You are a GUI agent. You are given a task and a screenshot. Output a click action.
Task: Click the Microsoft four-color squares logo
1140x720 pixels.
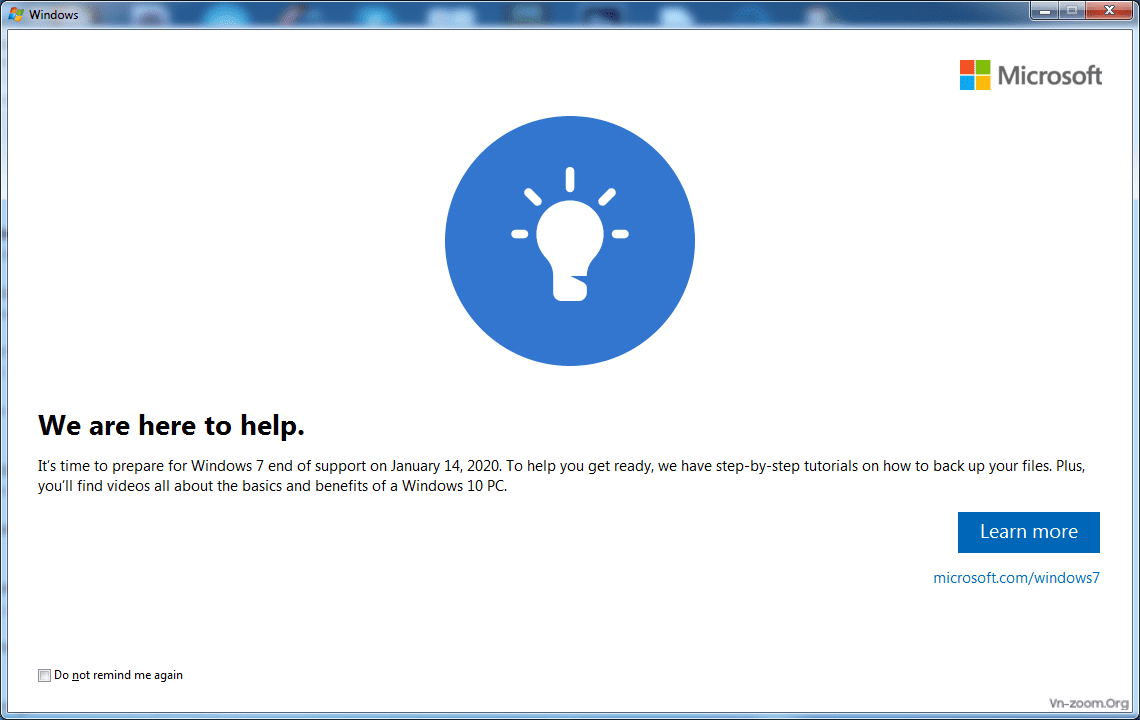[975, 75]
